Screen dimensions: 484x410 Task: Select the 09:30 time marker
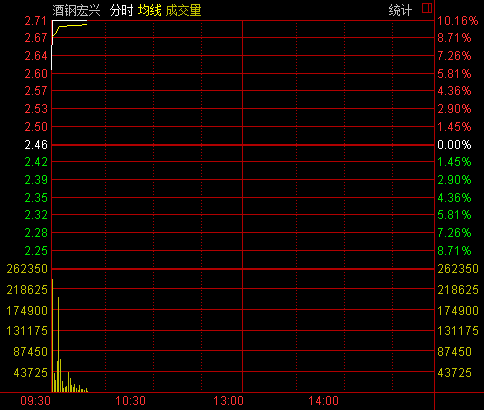click(x=35, y=401)
